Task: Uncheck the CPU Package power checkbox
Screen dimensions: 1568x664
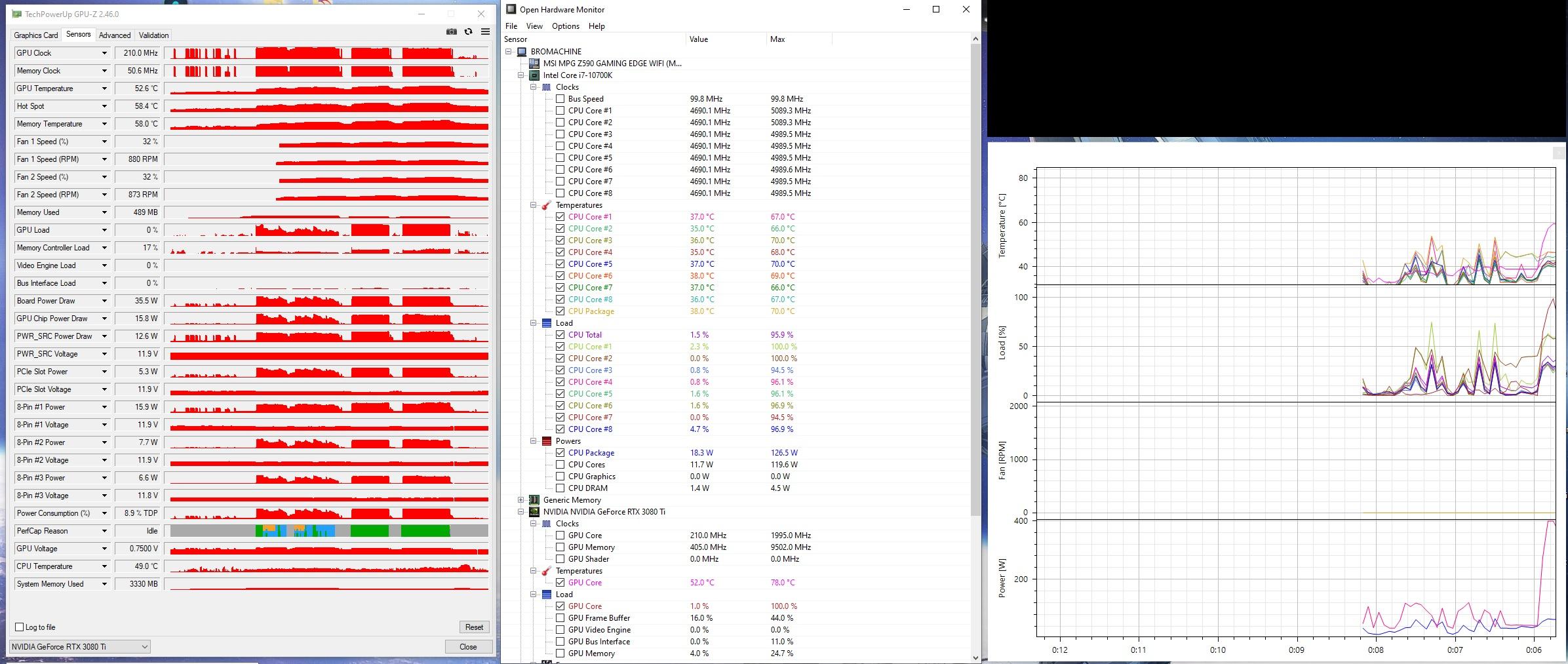Action: pos(560,453)
